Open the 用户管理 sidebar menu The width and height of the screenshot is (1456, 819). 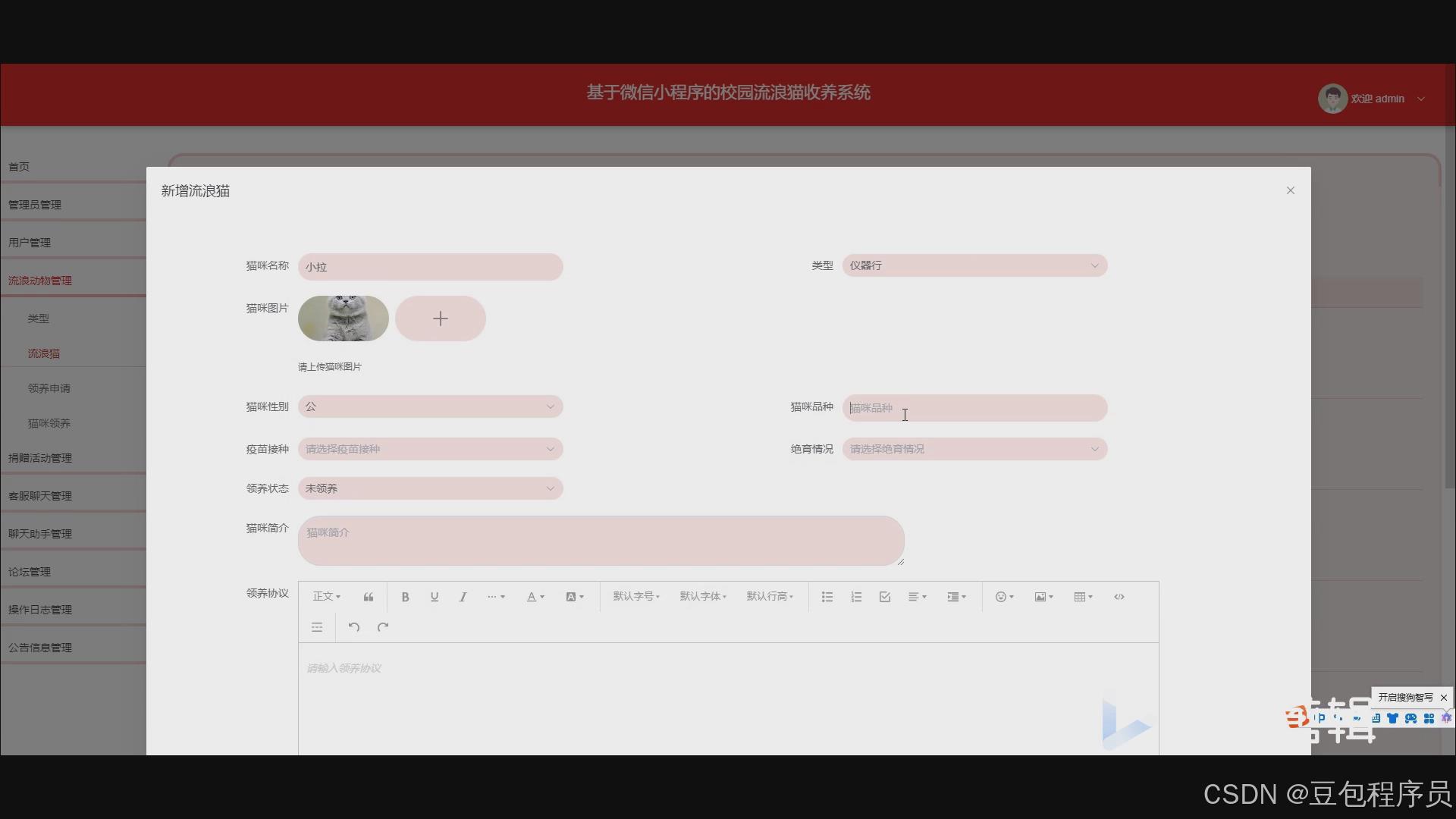point(30,242)
